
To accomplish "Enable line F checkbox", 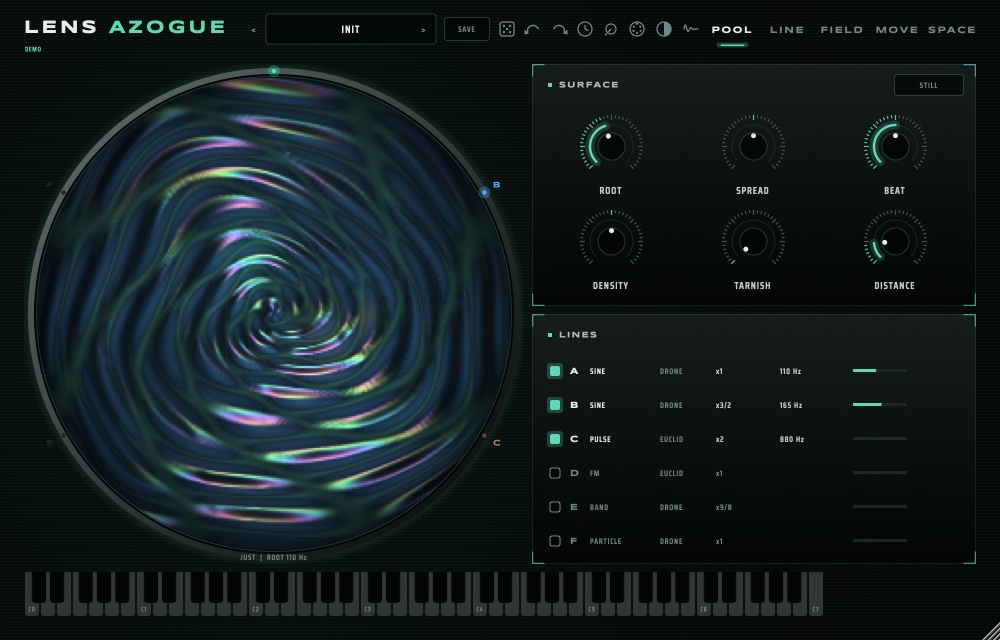I will coord(555,541).
